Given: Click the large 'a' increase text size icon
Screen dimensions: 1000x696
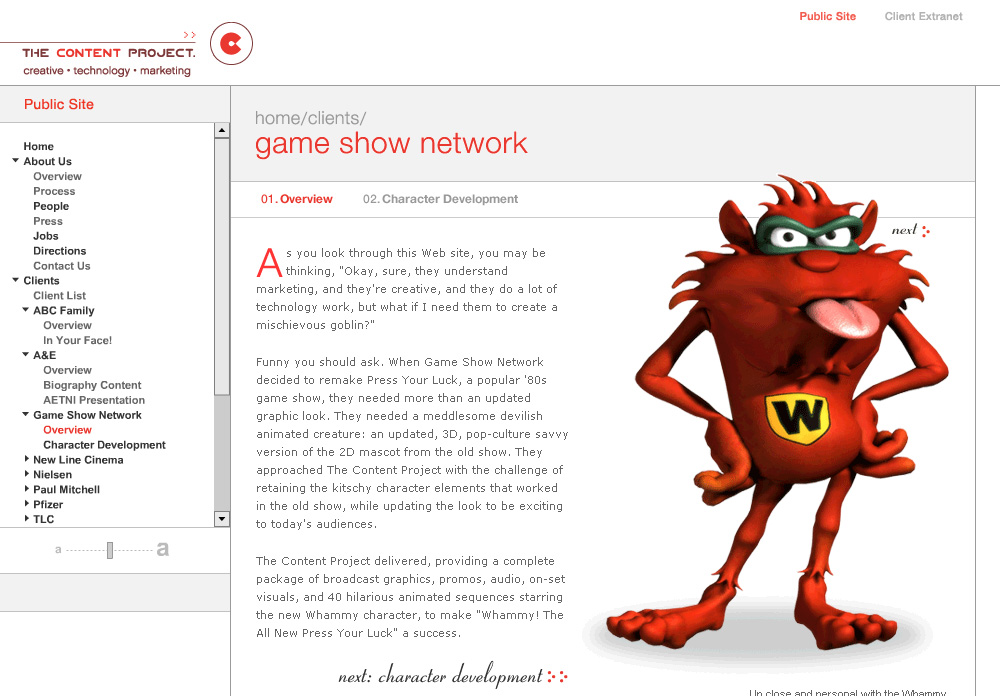Looking at the screenshot, I should click(162, 549).
